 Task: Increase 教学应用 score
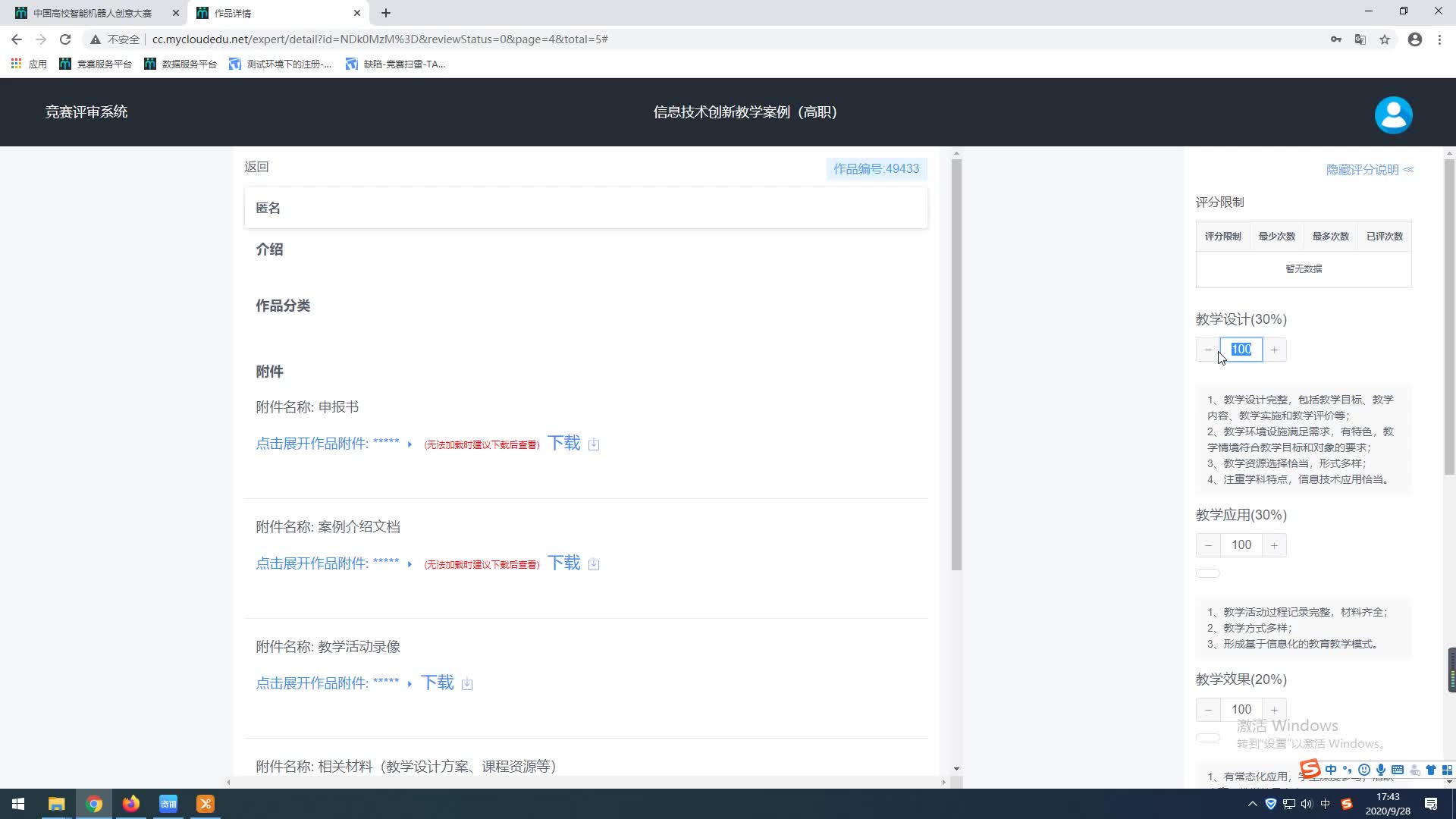pyautogui.click(x=1275, y=545)
